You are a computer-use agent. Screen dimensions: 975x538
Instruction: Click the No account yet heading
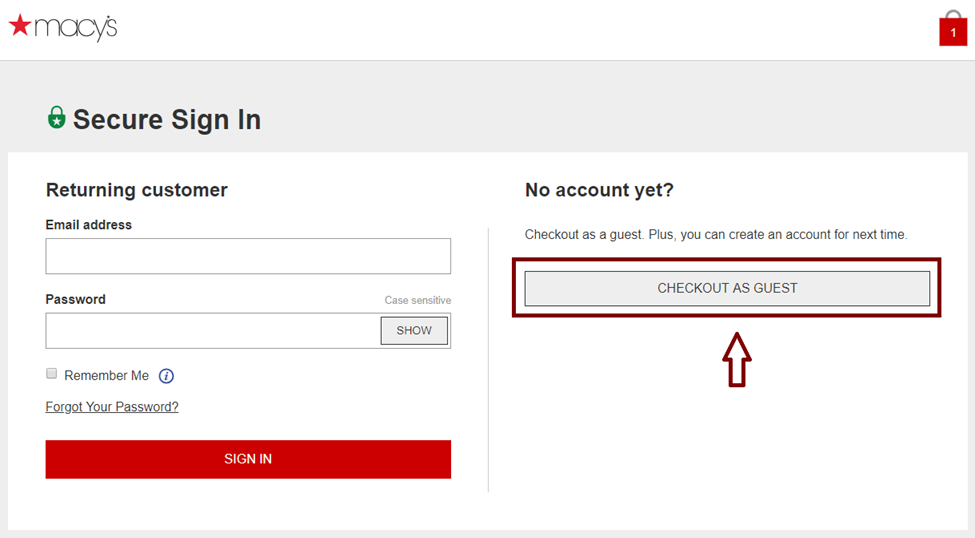point(599,190)
